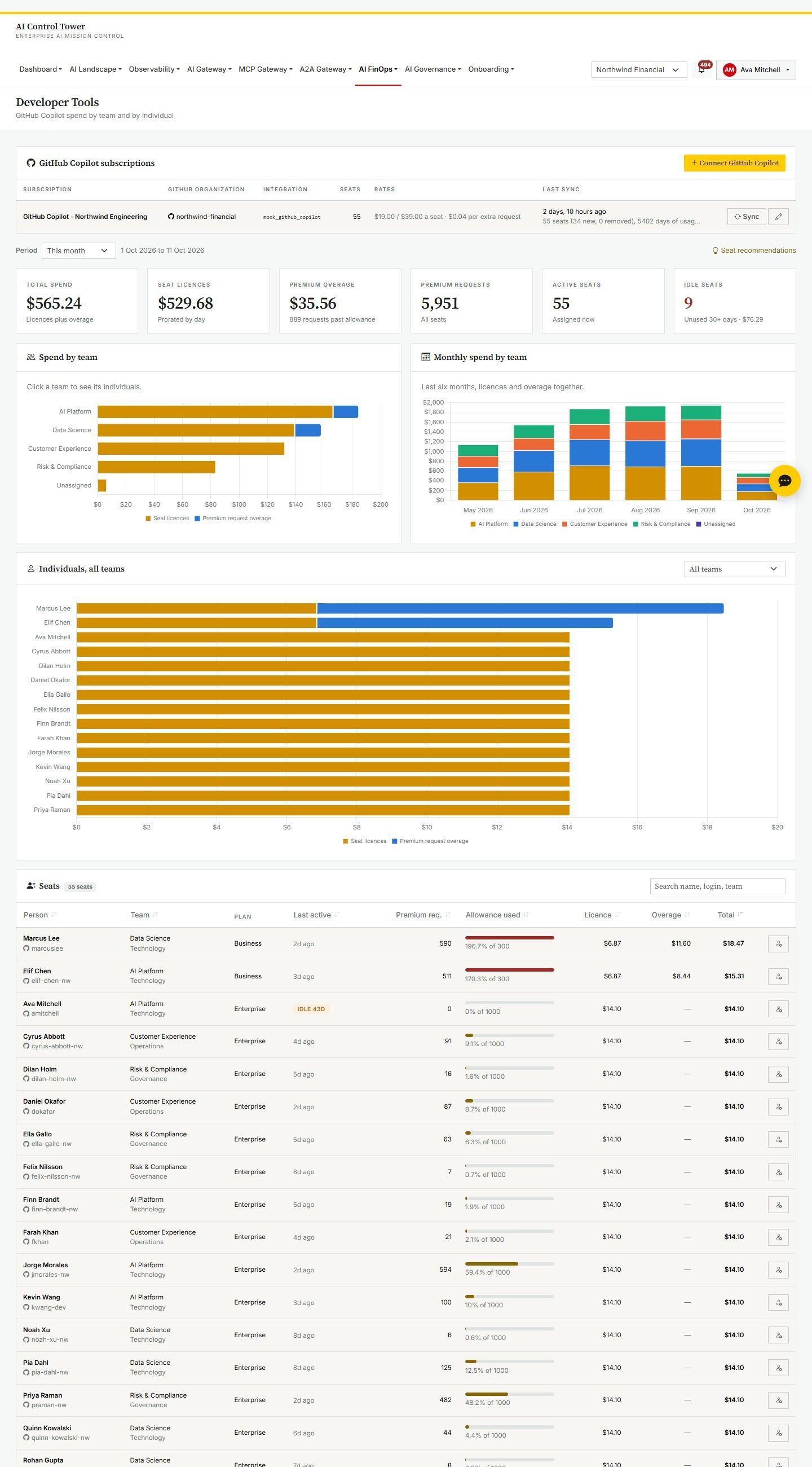The height and width of the screenshot is (1467, 812).
Task: Sort by Last active column header
Action: [316, 915]
